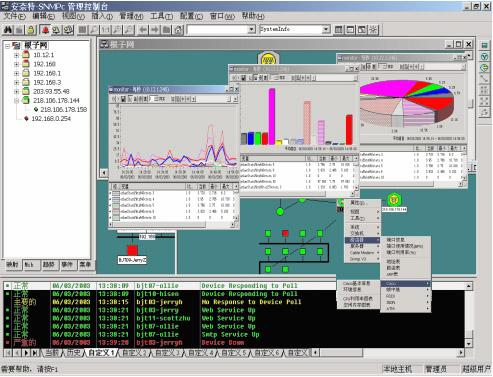Click the green hexagon 218.106.178.144 map node
The width and height of the screenshot is (493, 377).
394,200
